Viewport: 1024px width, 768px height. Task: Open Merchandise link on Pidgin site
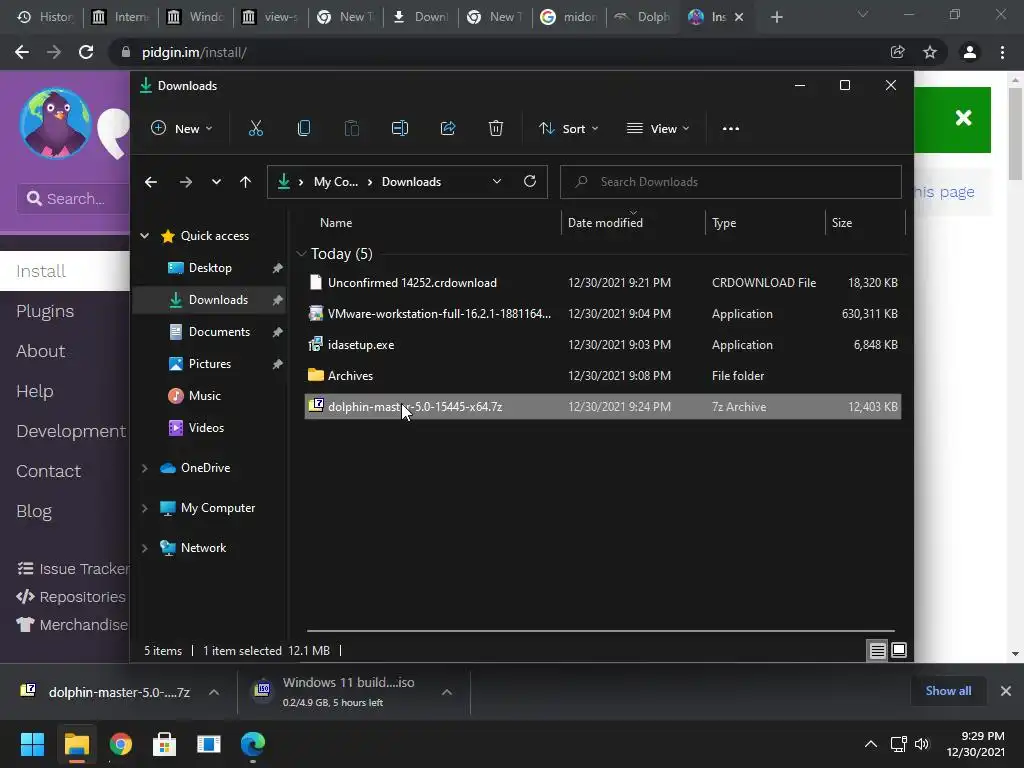pos(72,625)
